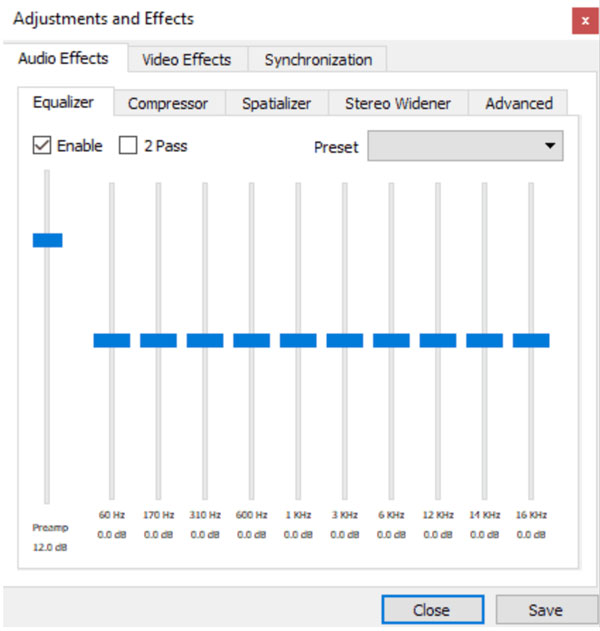The image size is (600, 631).
Task: Click the 1 KHz band slider handle
Action: 298,340
